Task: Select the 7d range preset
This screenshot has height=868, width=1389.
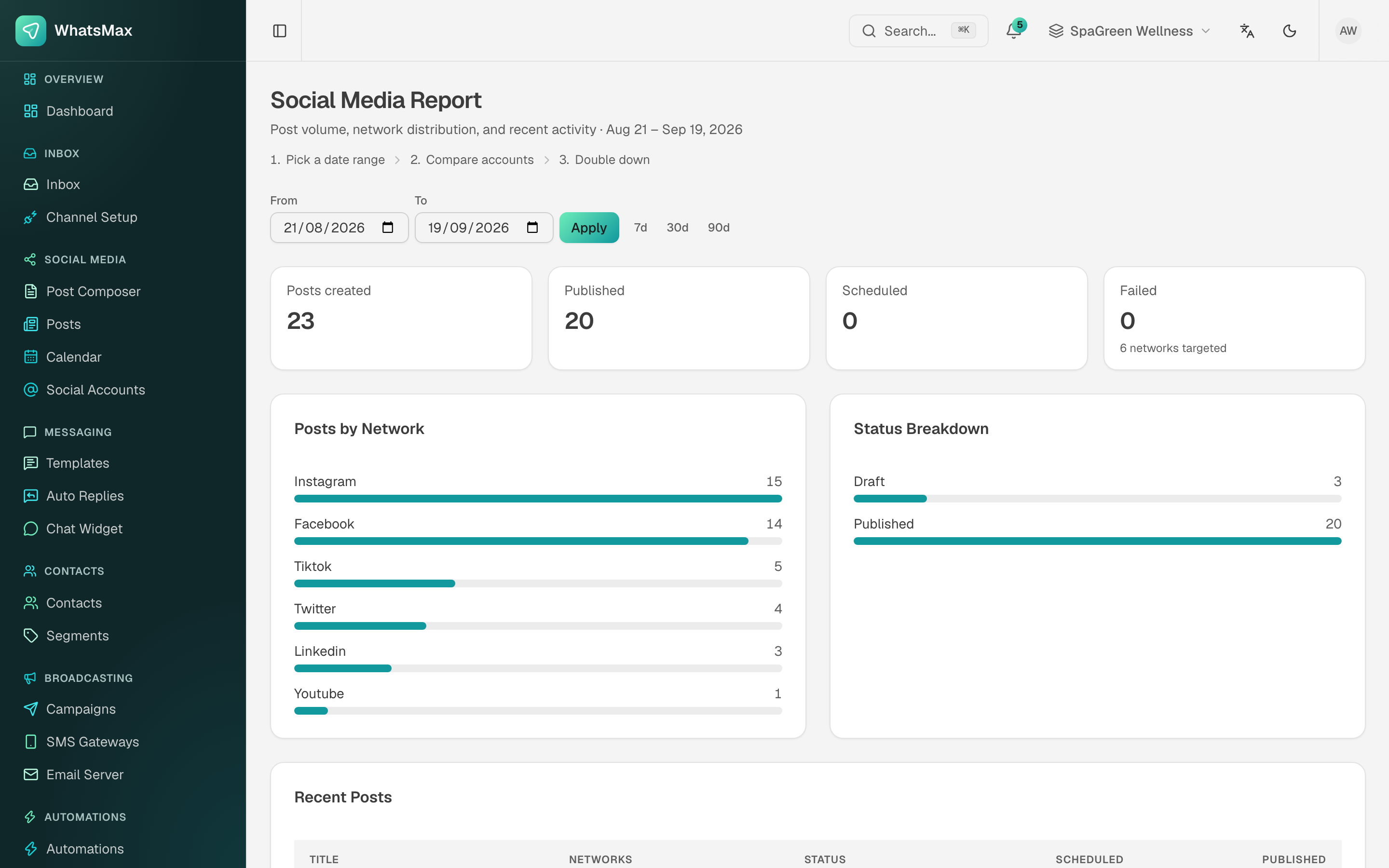Action: tap(640, 228)
